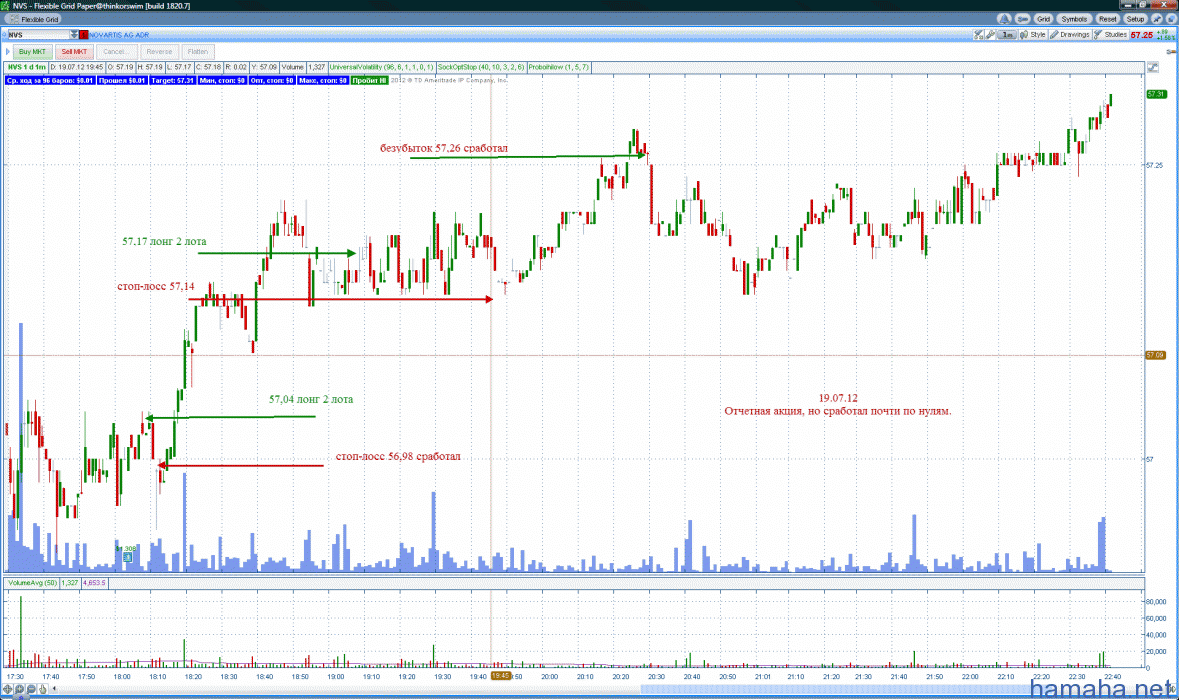Click the chart mode icon on the right of the header row
Viewport: 1179px width, 700px height.
(x=1153, y=67)
